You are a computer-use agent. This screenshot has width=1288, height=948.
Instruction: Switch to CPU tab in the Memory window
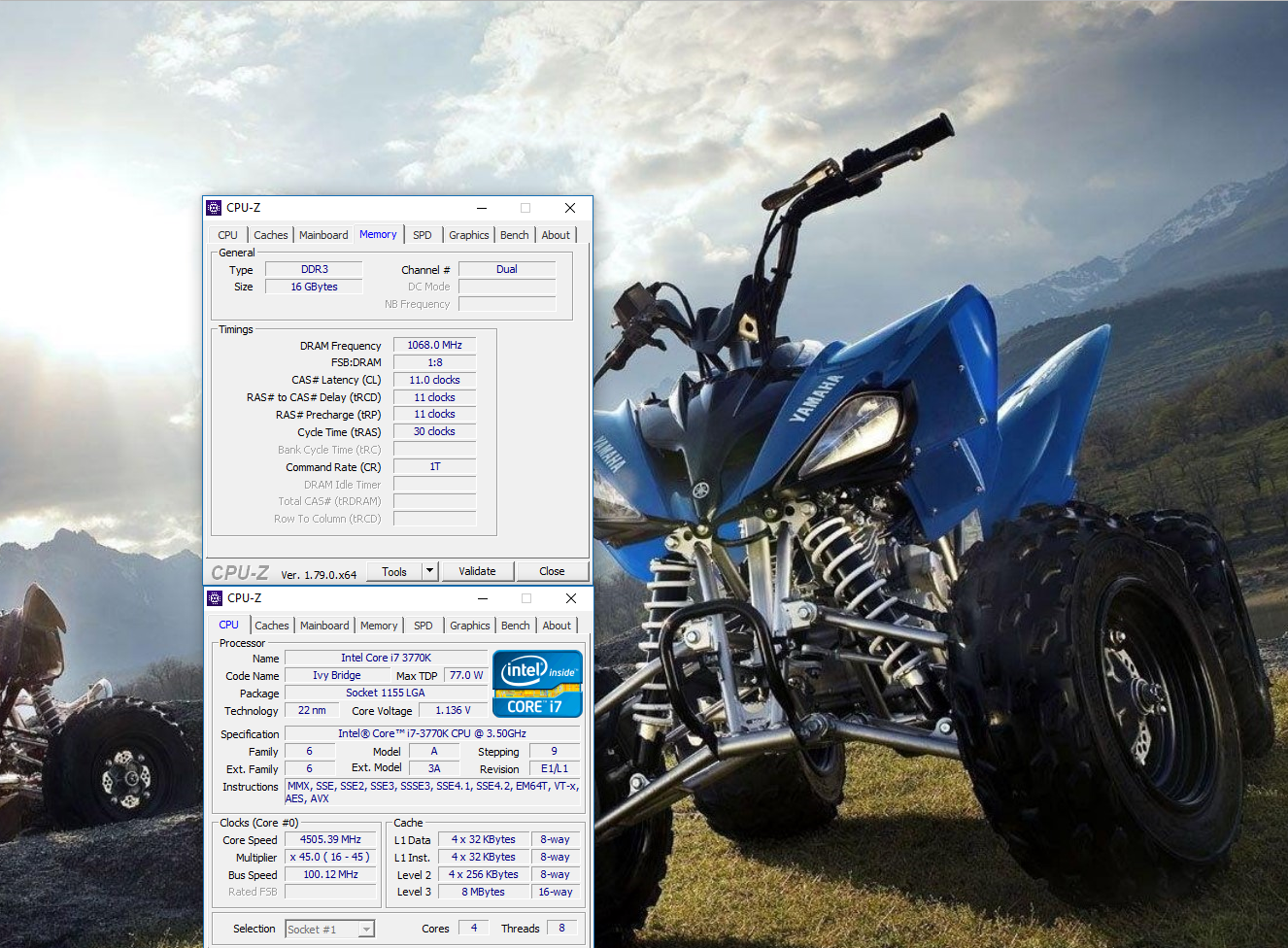[227, 235]
